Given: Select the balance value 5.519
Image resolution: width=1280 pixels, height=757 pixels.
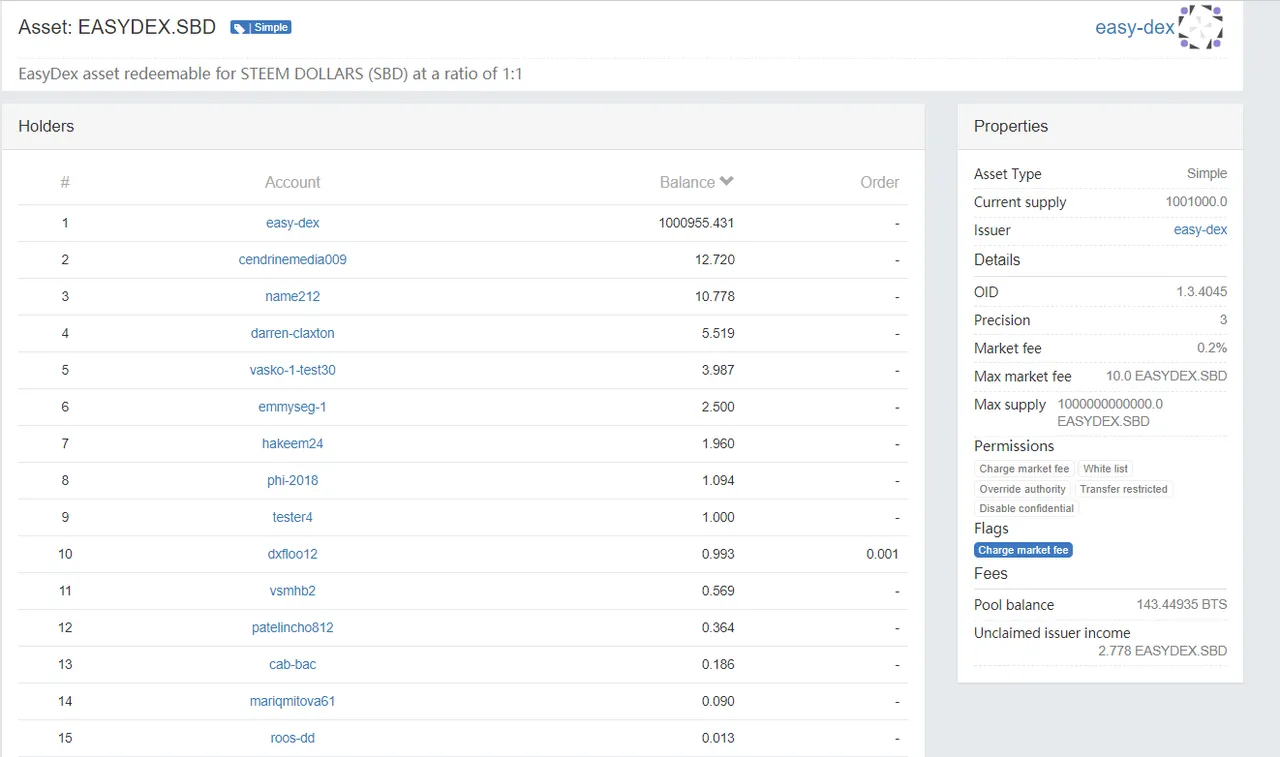Looking at the screenshot, I should pyautogui.click(x=718, y=333).
